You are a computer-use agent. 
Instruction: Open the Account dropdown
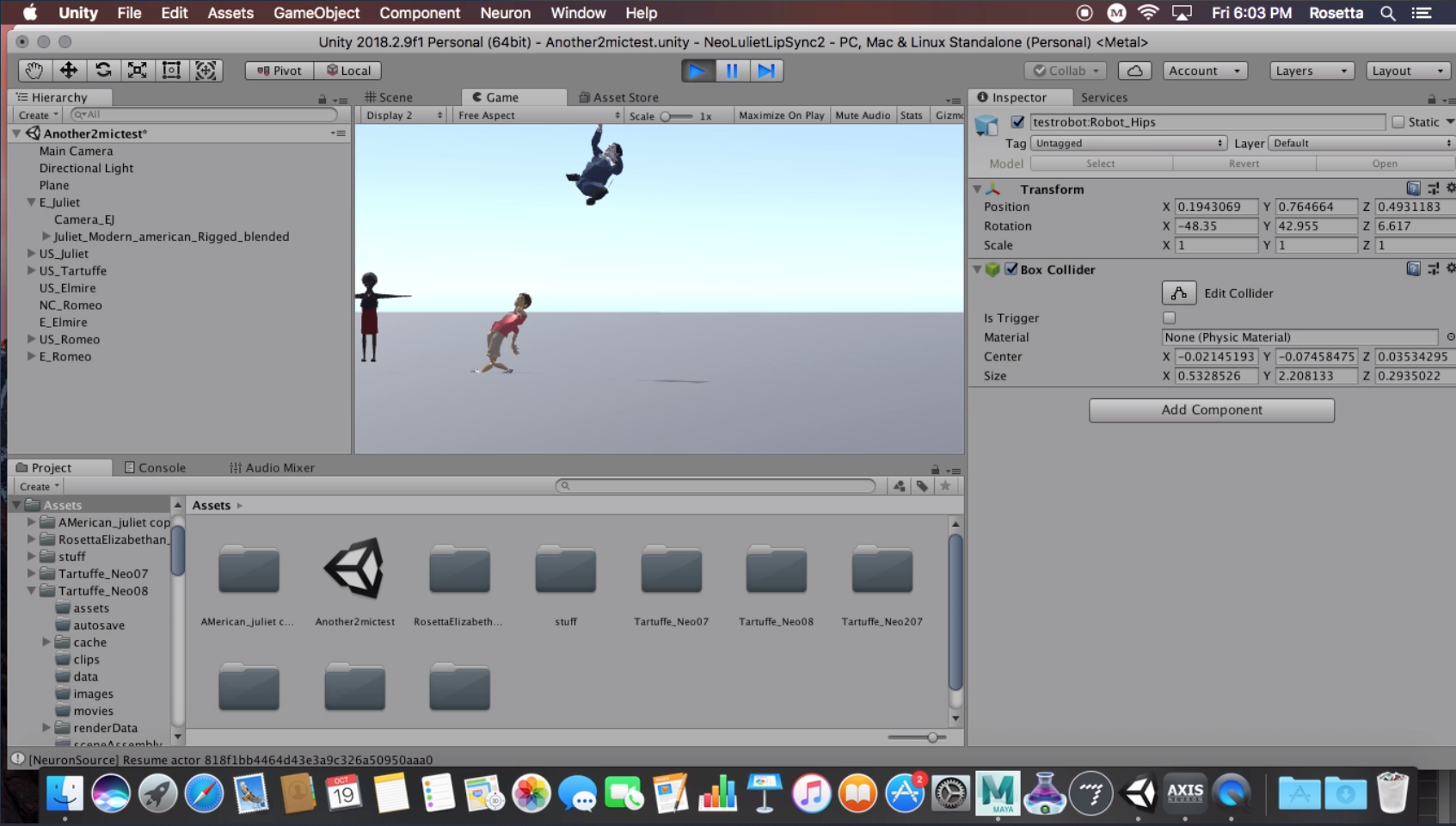1205,71
